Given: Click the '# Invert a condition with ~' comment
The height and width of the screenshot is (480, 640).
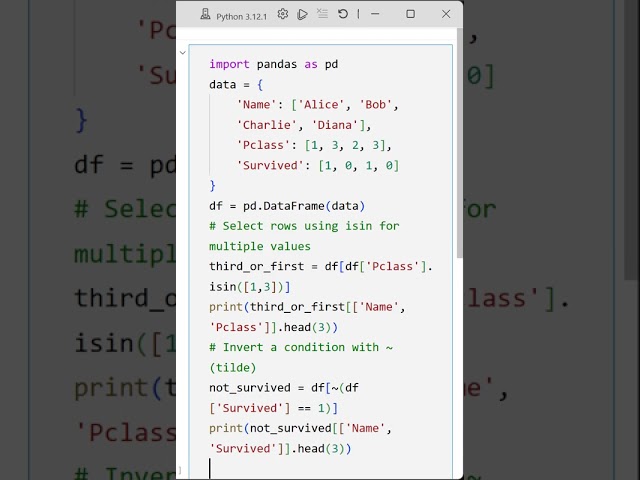Looking at the screenshot, I should click(x=301, y=347).
